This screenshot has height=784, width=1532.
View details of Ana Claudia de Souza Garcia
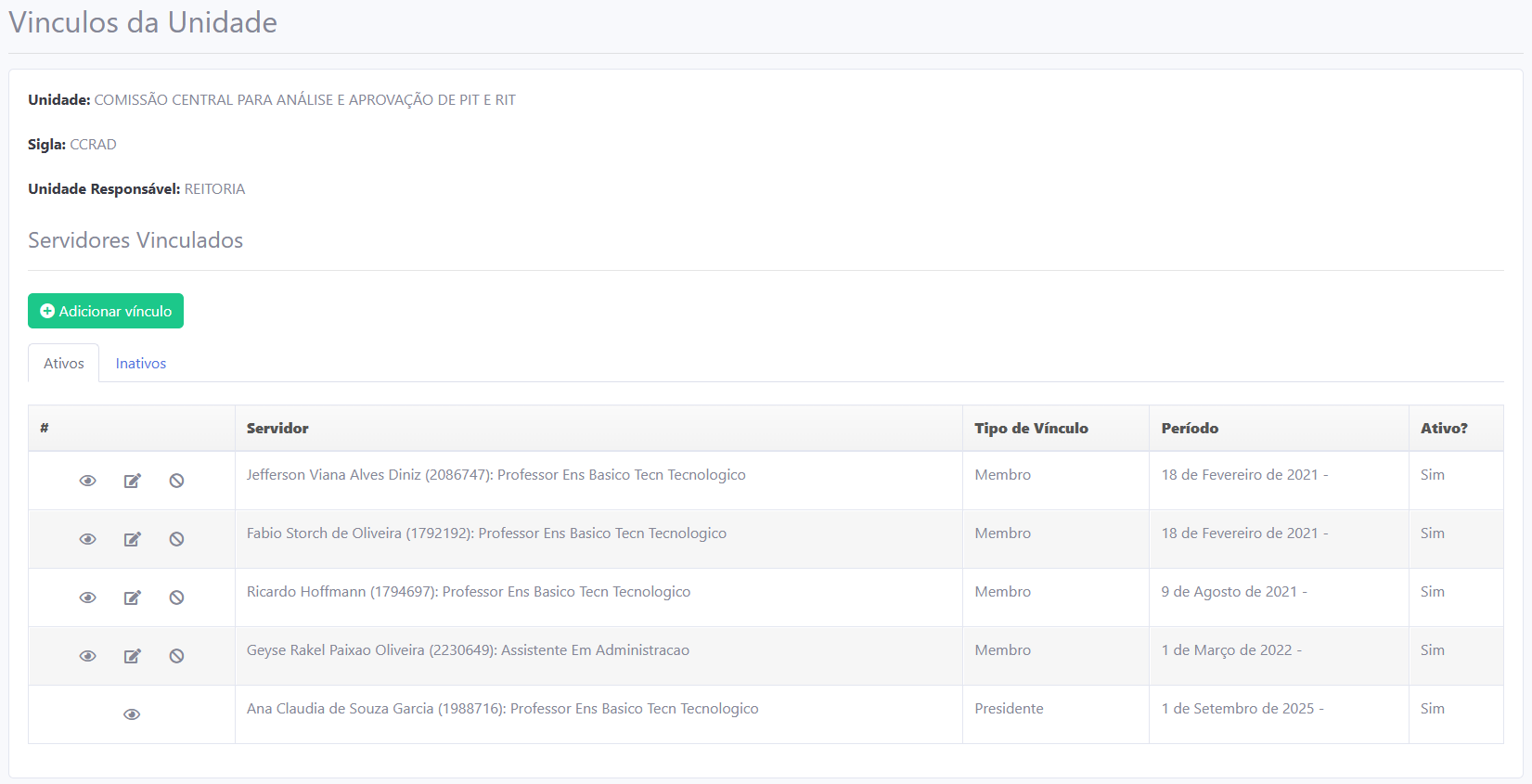click(x=132, y=714)
